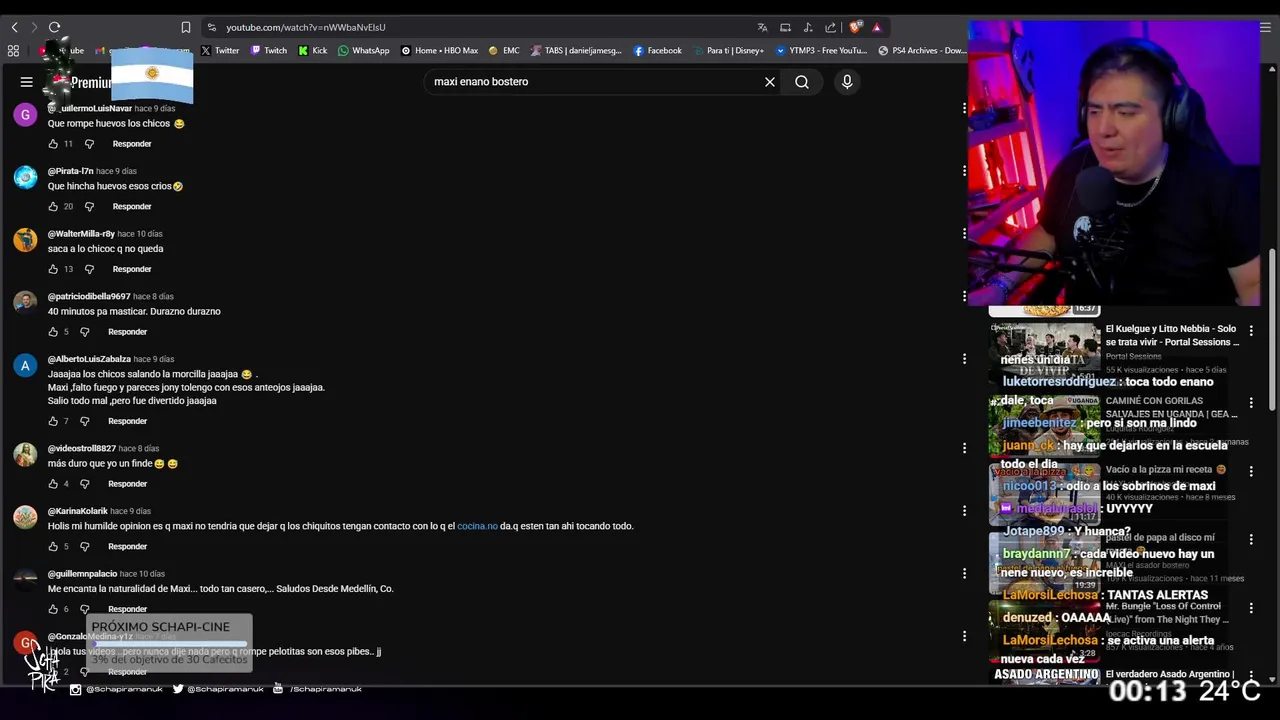Open the YouTube hamburger guide menu
This screenshot has width=1280, height=720.
27,82
